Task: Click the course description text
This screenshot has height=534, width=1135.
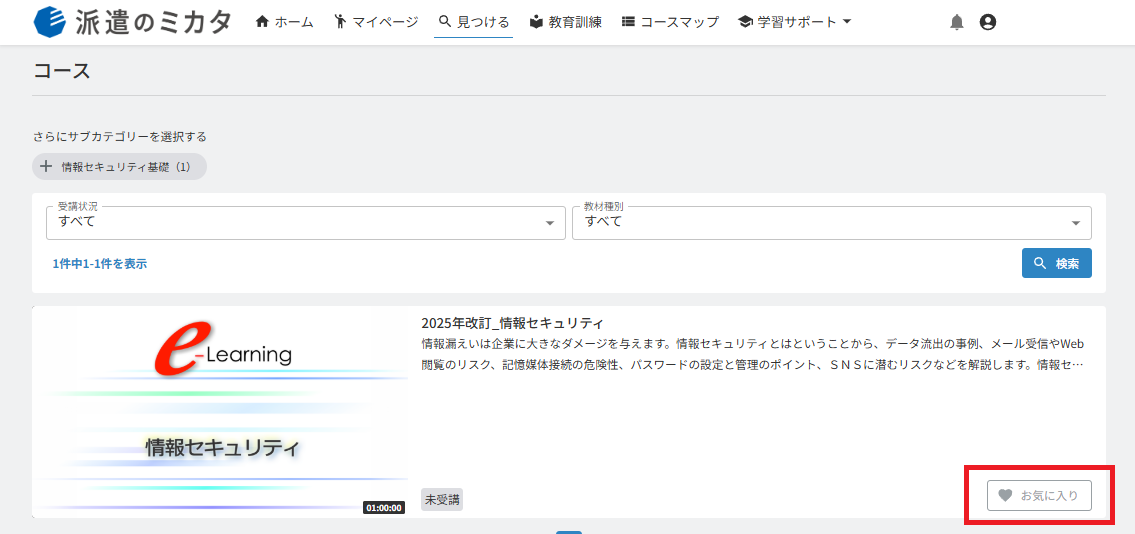Action: [x=752, y=354]
